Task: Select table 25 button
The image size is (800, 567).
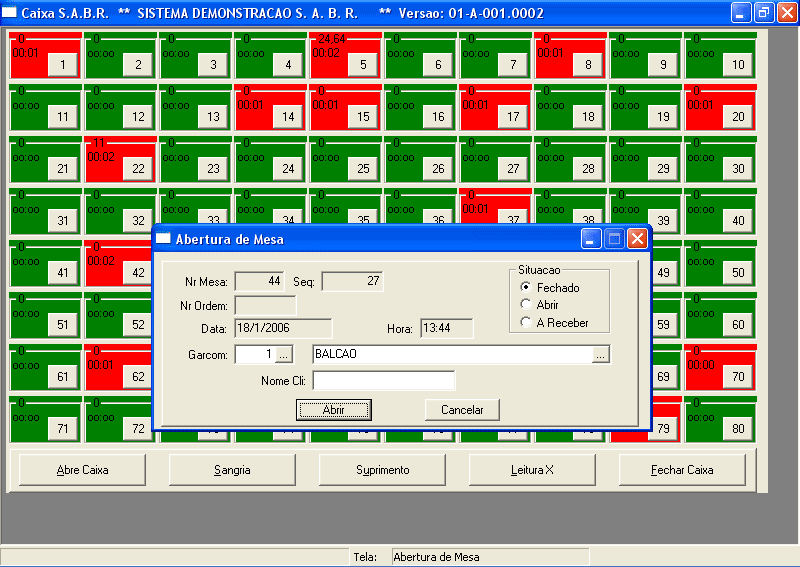Action: (x=363, y=169)
